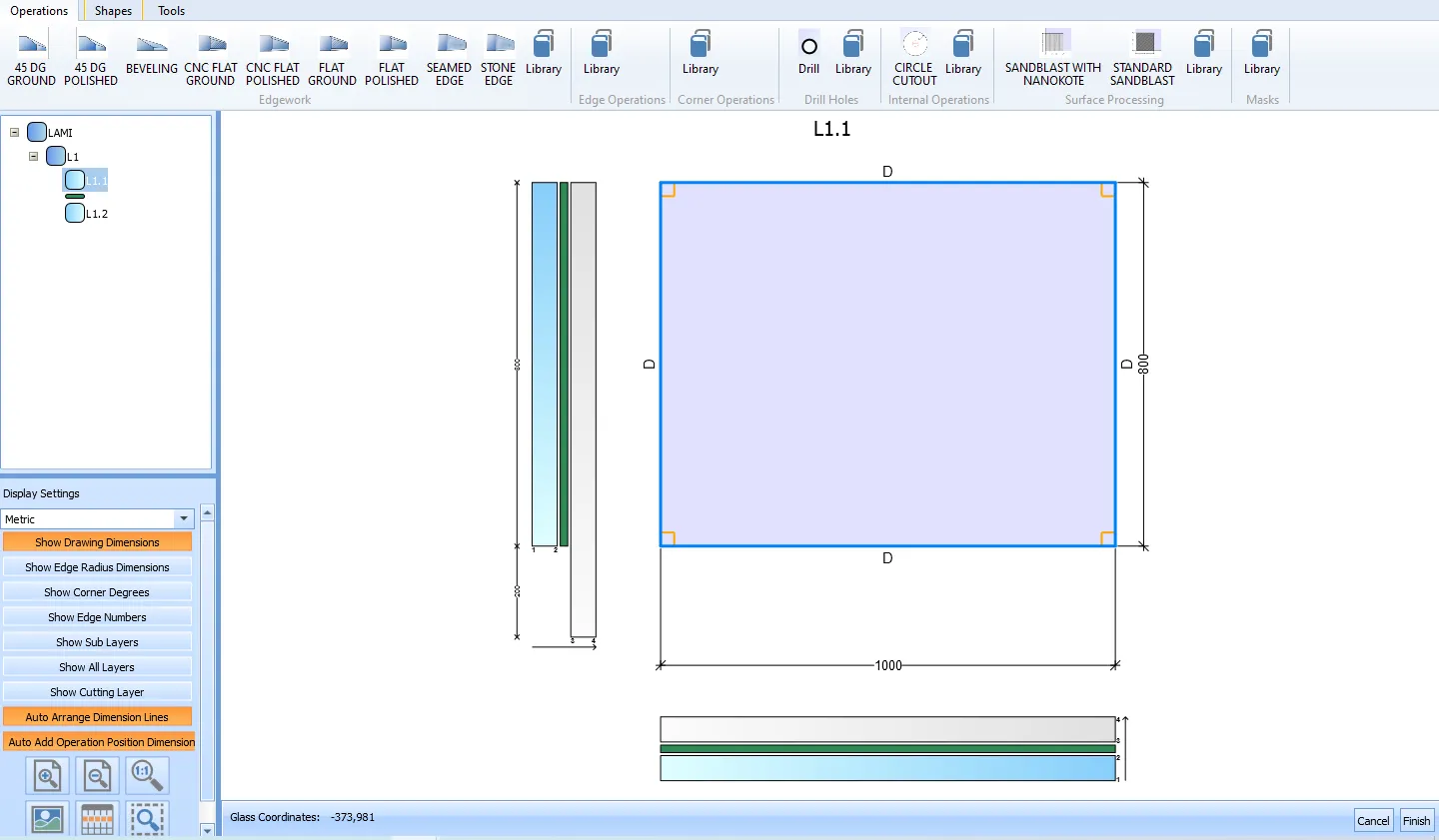This screenshot has height=840, width=1439.
Task: Collapse the L1 tree node
Action: 33,156
